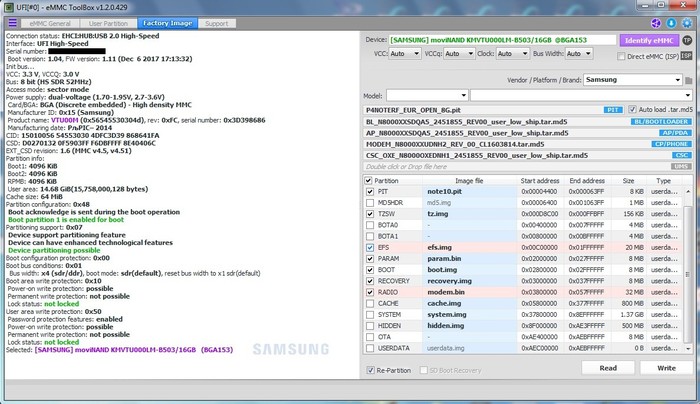Click the blue download update icon
Screen dimensions: 700x404
click(671, 23)
